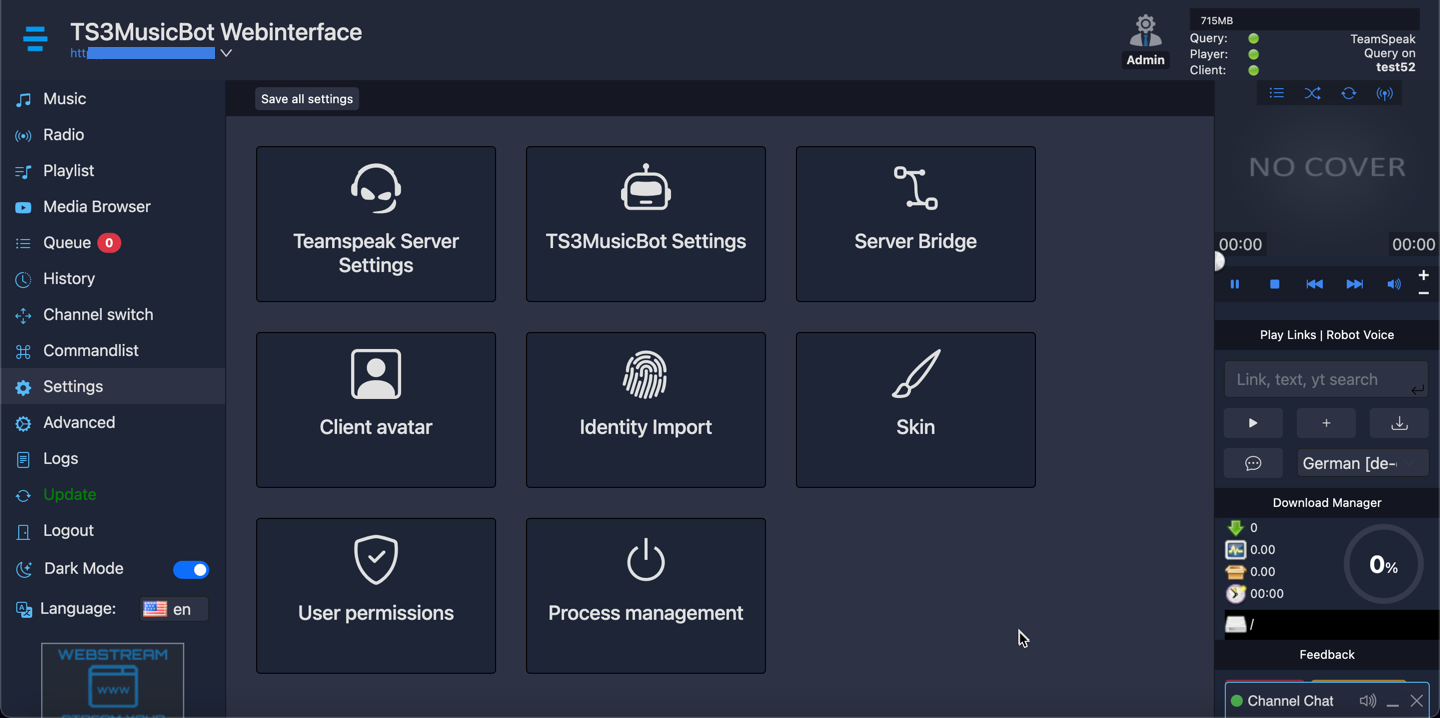Open the interface Language selector (en)
Viewport: 1440px width, 718px height.
click(x=174, y=609)
